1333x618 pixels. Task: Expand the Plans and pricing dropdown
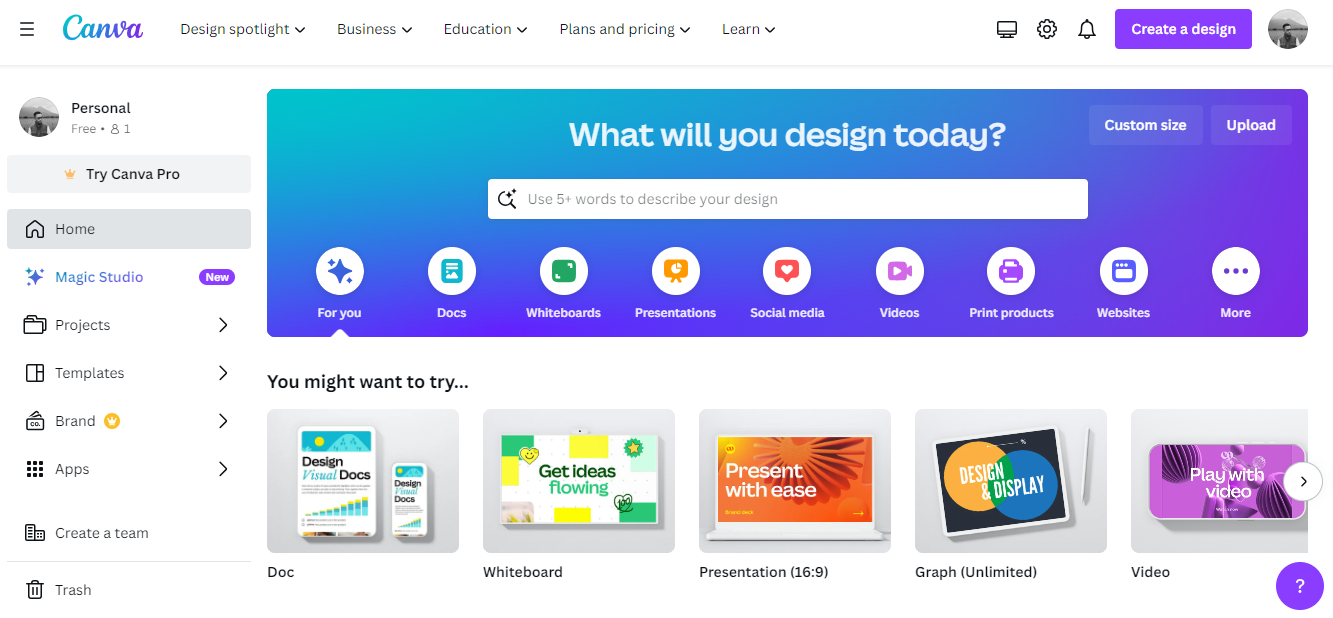click(x=625, y=30)
